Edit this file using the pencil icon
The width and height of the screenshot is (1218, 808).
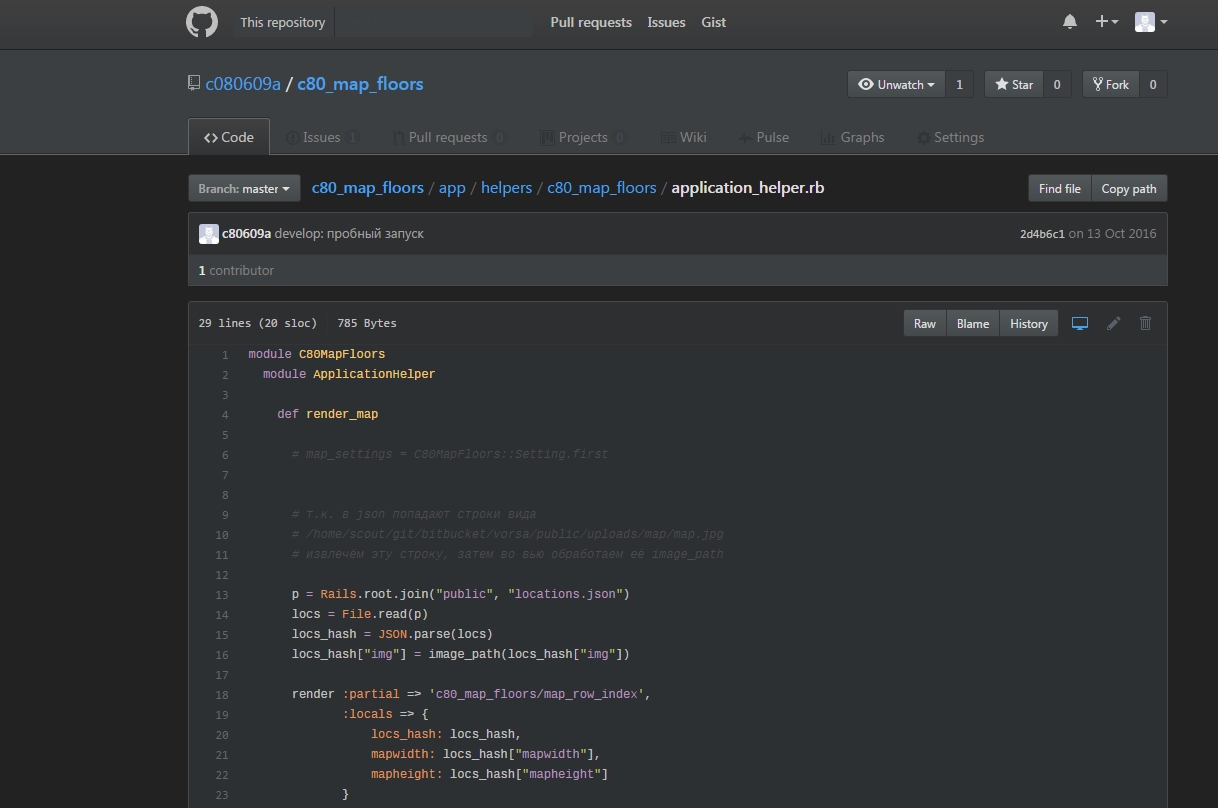coord(1113,323)
